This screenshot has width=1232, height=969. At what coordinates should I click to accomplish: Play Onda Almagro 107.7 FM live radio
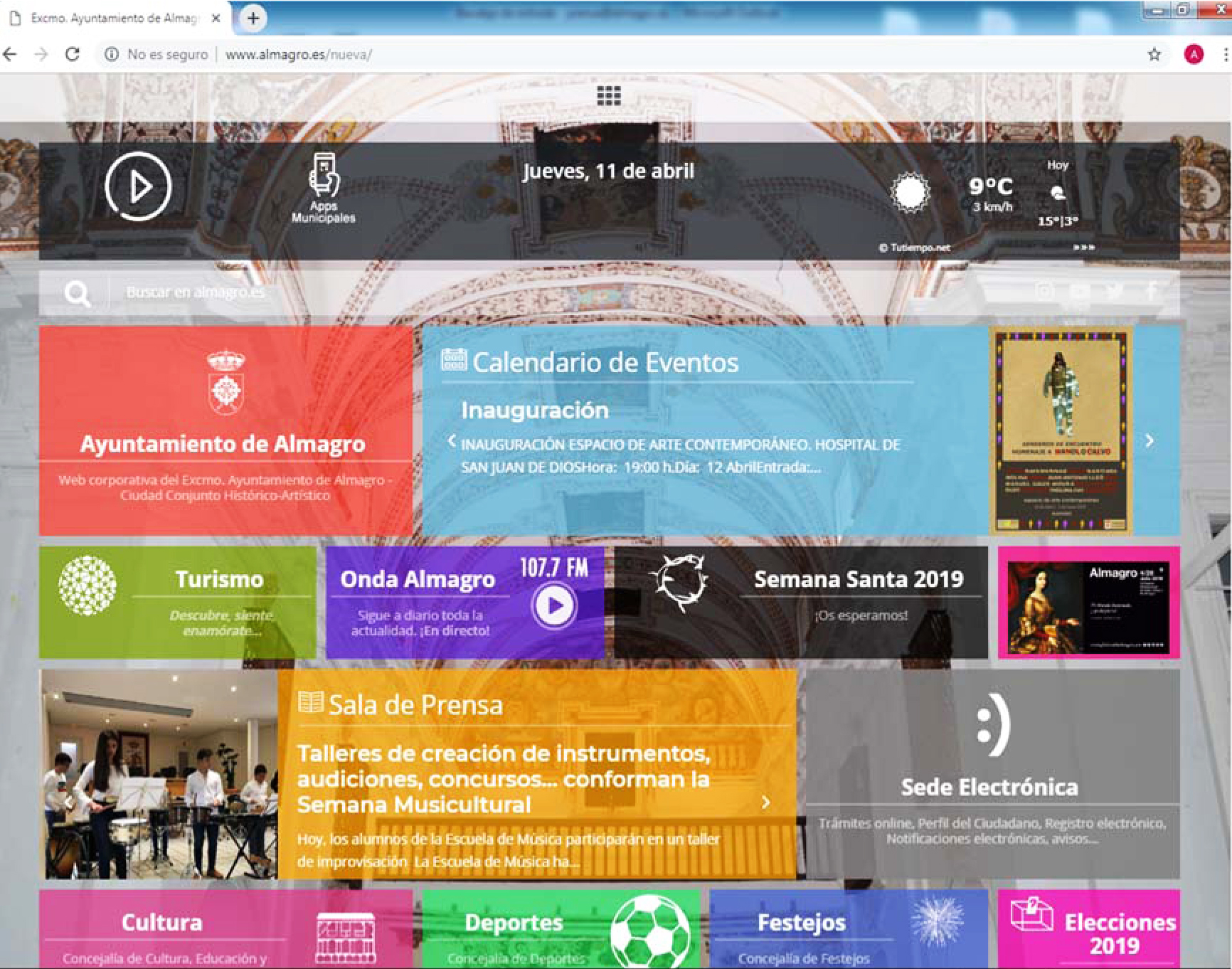[554, 605]
